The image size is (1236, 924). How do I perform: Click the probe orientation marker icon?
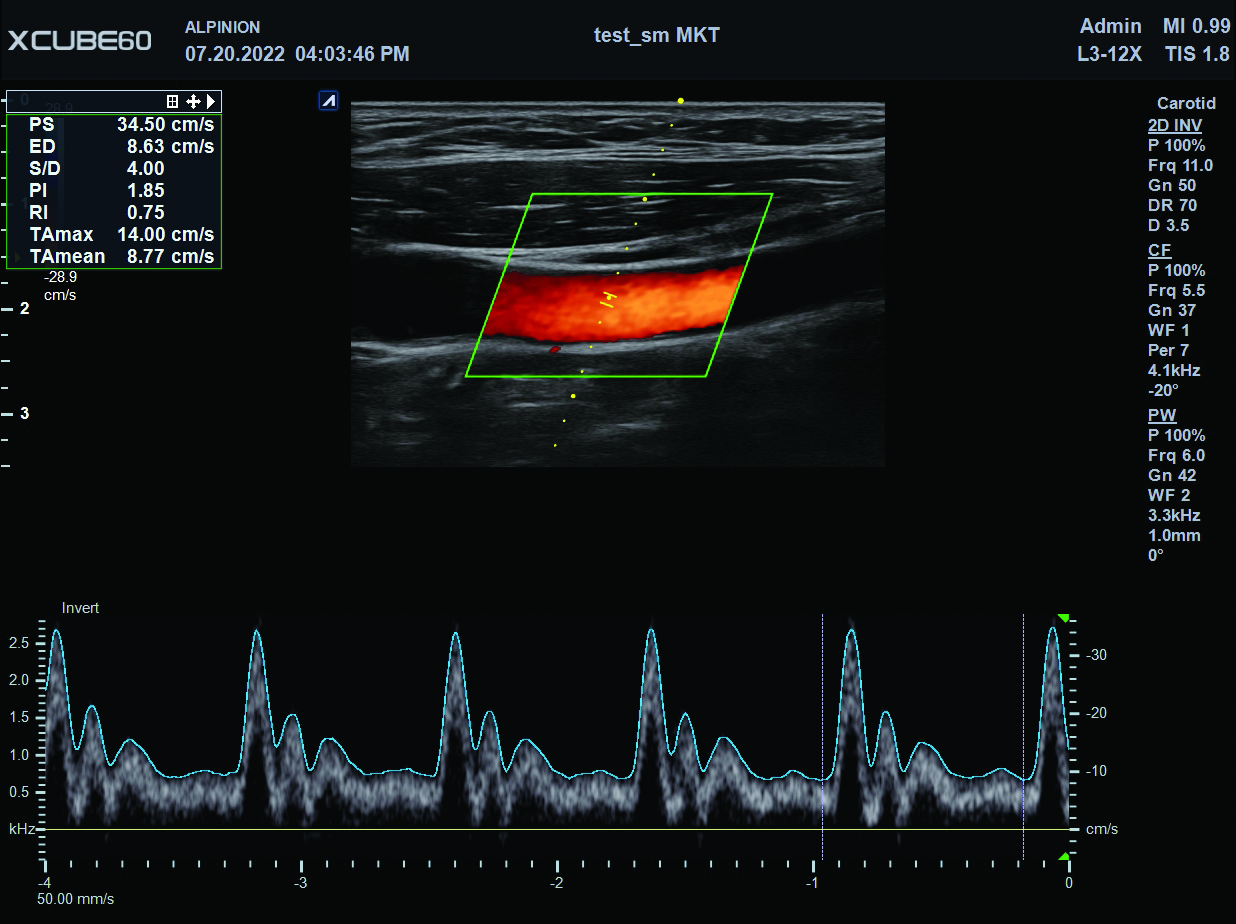(x=328, y=100)
